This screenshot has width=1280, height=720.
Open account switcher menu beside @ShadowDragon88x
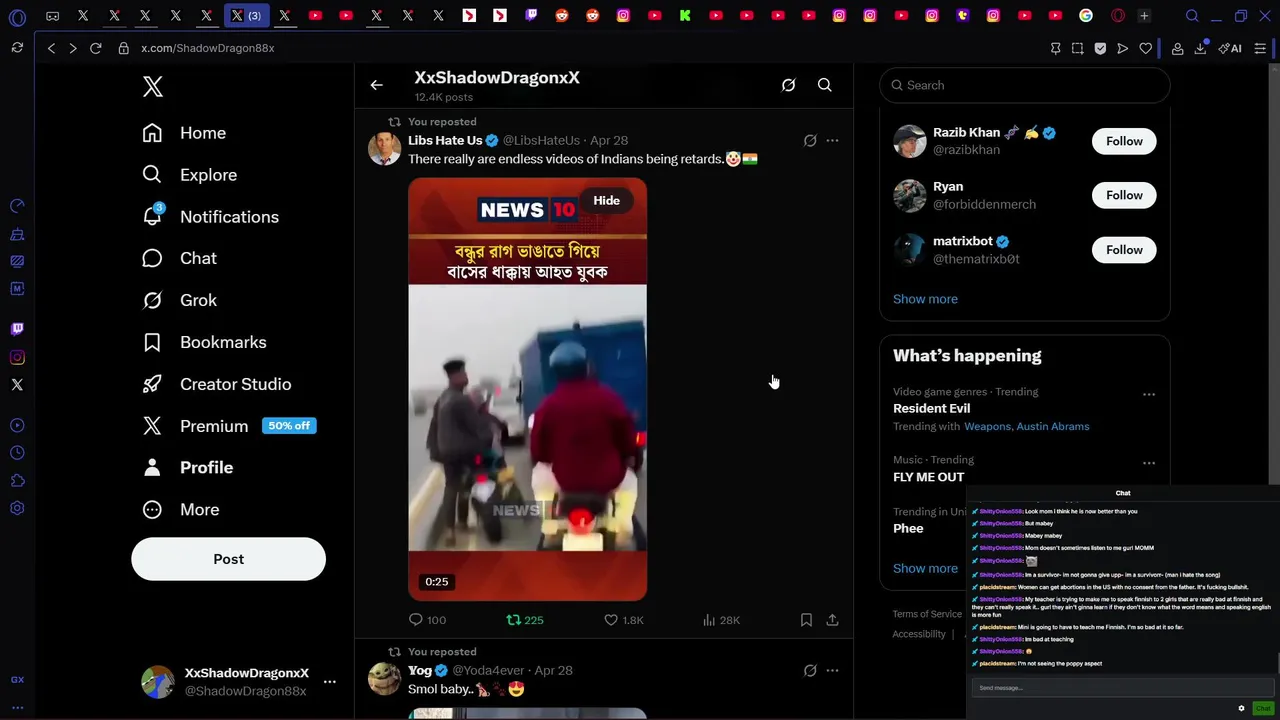329,682
